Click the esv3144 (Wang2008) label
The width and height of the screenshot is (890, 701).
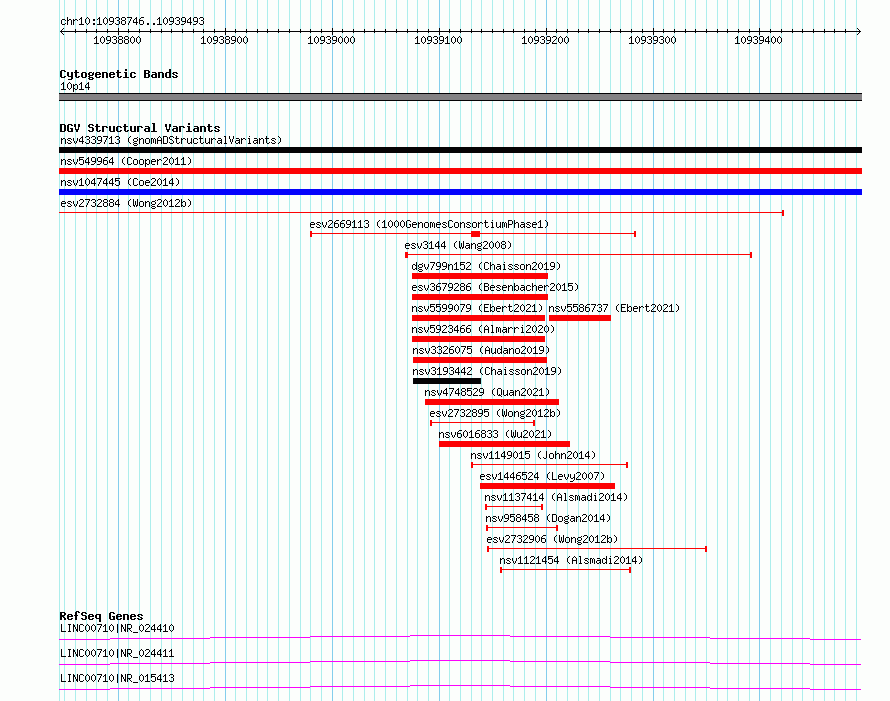point(458,245)
